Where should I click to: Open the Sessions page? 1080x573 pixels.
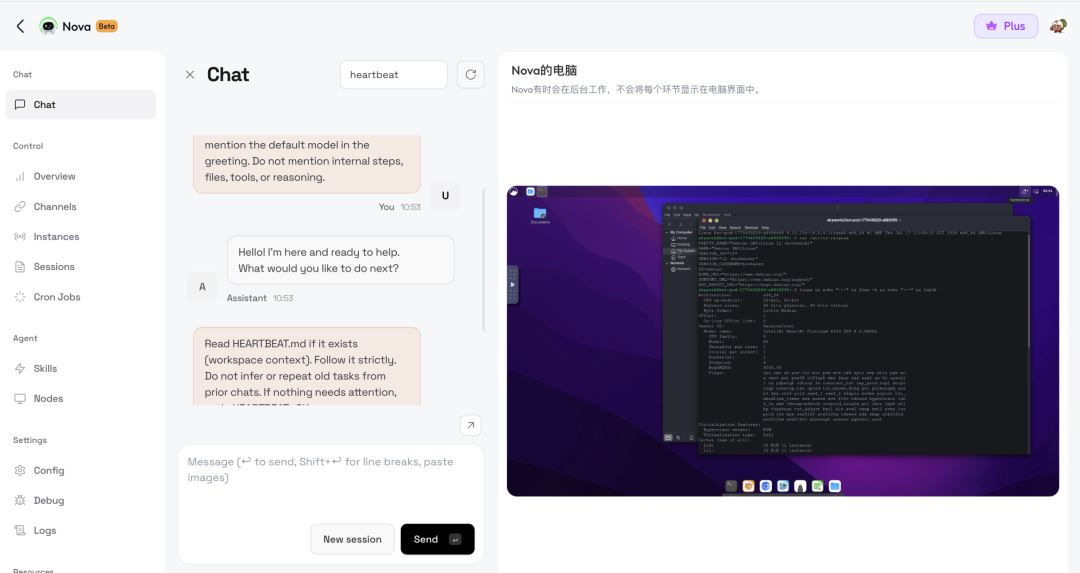pos(81,267)
